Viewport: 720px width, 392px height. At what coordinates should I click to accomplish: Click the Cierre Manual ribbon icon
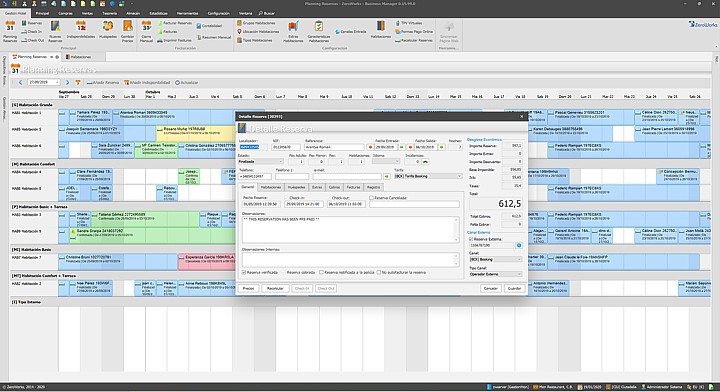pyautogui.click(x=146, y=31)
